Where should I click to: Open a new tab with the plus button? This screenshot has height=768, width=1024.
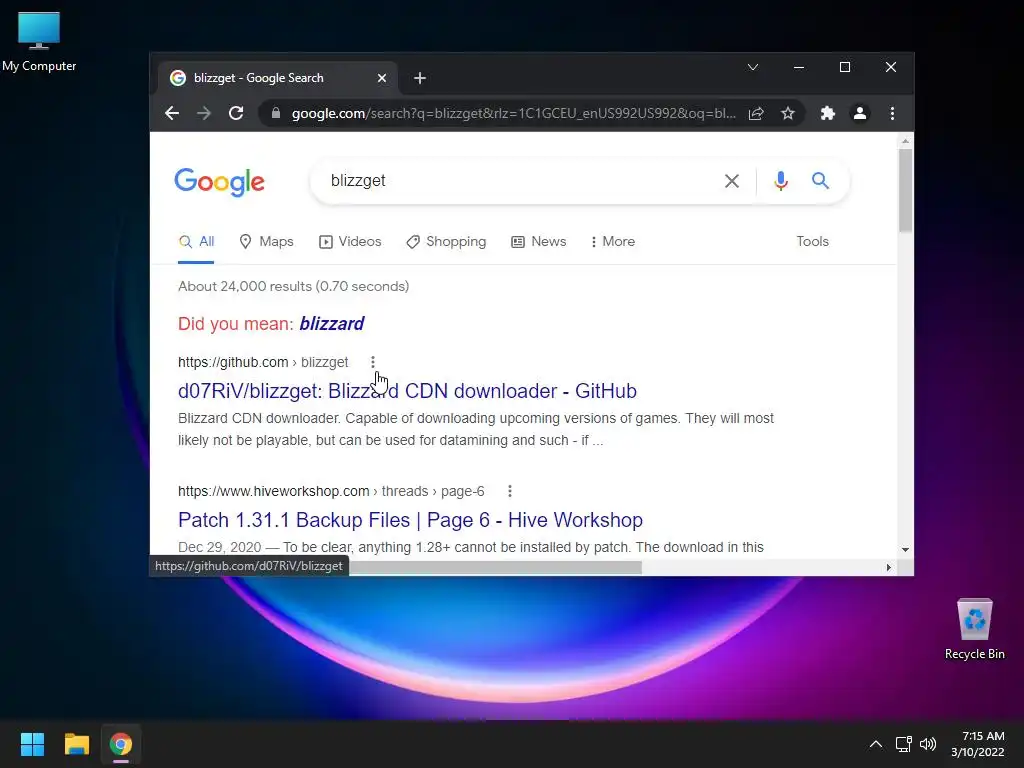pyautogui.click(x=420, y=78)
